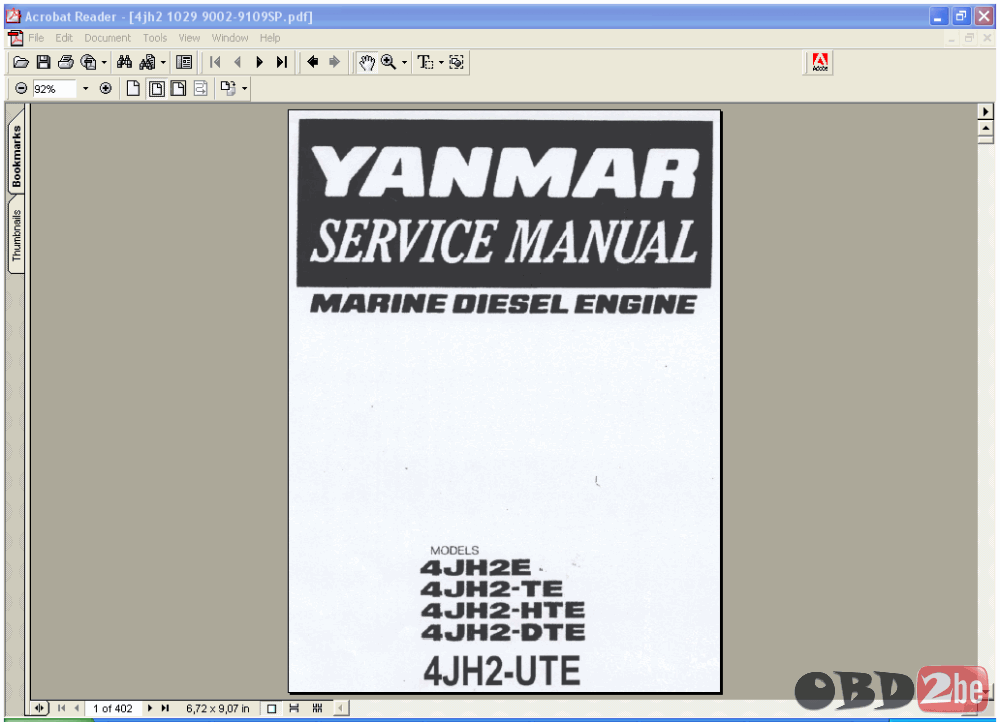
Task: Open the Edit menu
Action: (64, 38)
